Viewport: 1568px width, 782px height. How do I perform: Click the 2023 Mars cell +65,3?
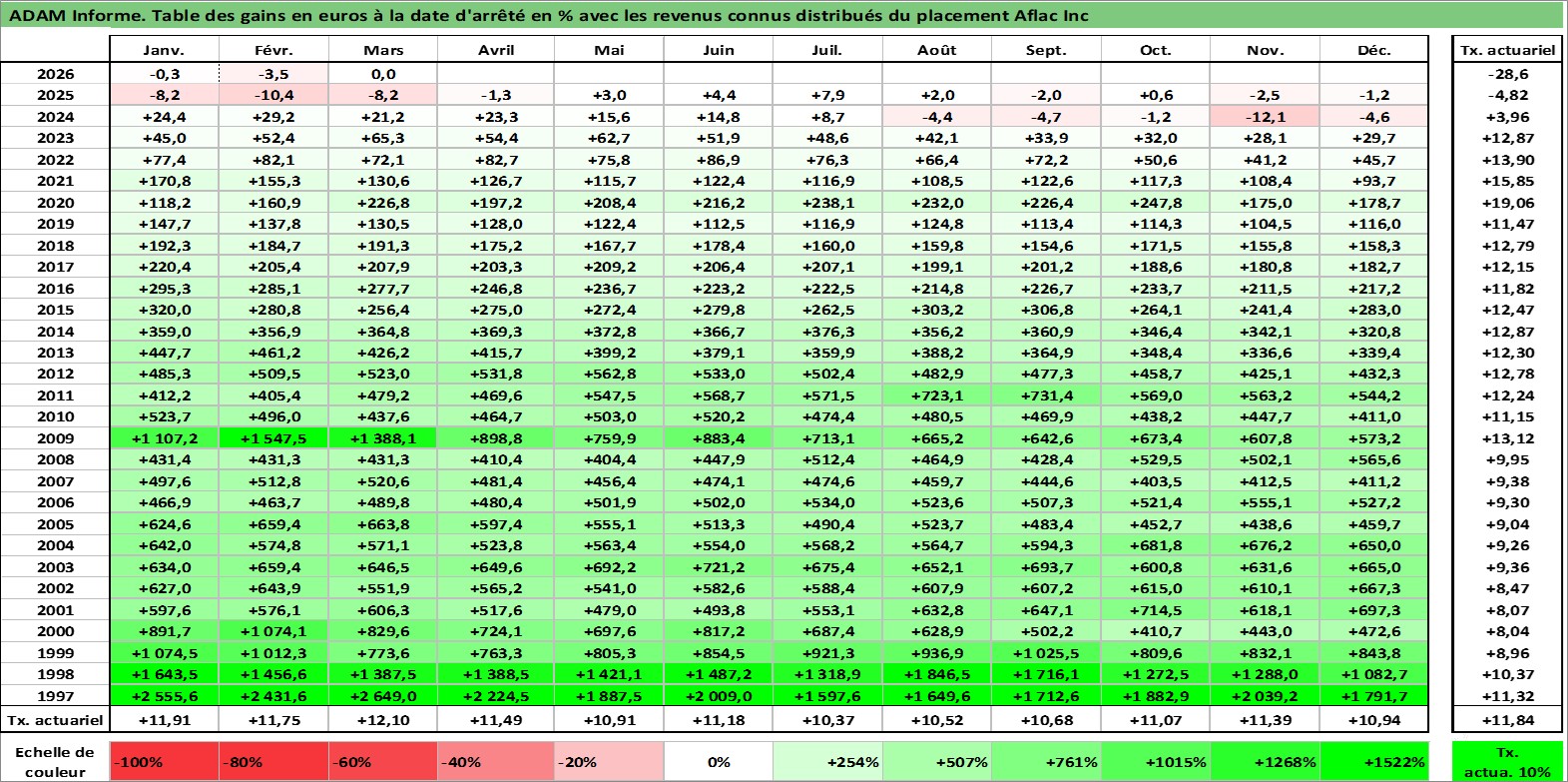pyautogui.click(x=383, y=138)
